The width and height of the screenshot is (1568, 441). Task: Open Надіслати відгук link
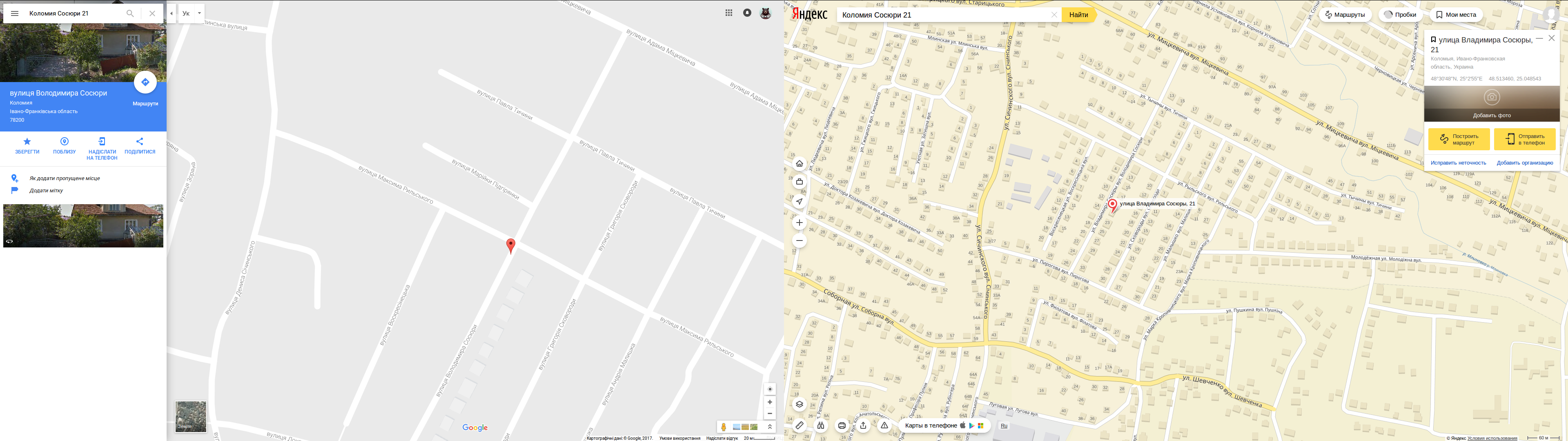point(722,438)
